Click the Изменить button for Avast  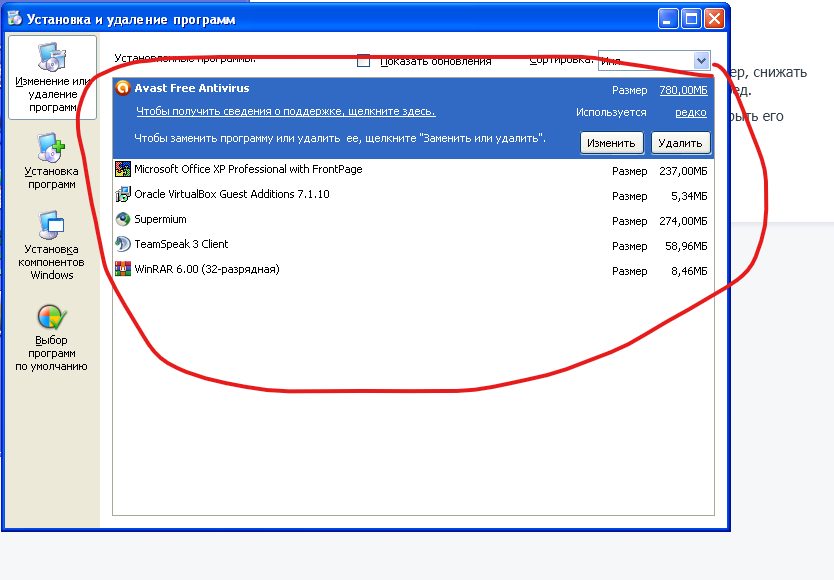tap(612, 143)
